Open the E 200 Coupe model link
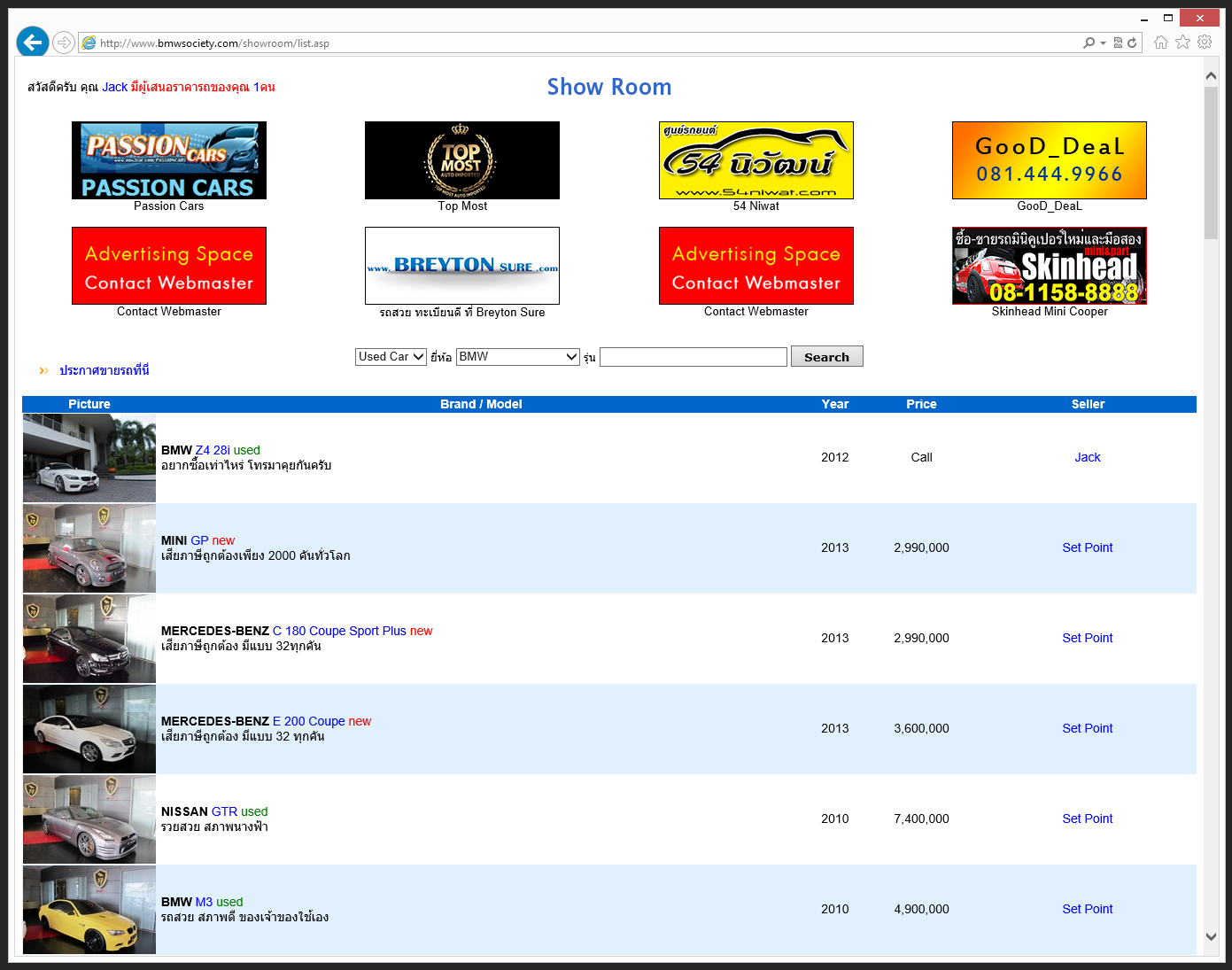 coord(309,721)
